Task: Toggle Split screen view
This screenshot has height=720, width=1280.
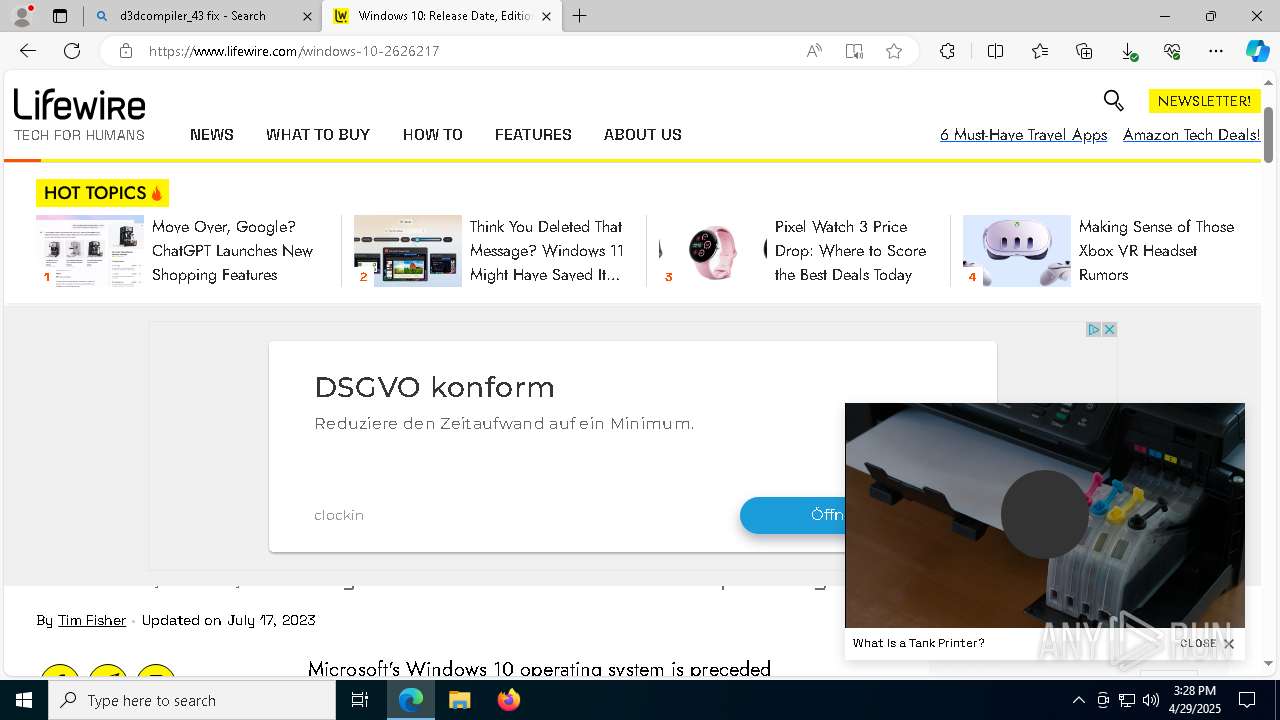Action: pos(995,51)
